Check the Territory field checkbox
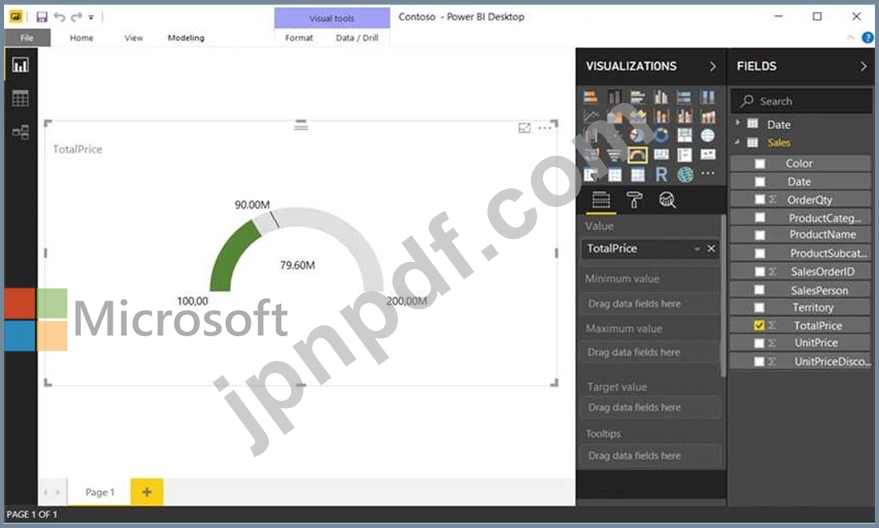Viewport: 879px width, 528px height. 760,307
